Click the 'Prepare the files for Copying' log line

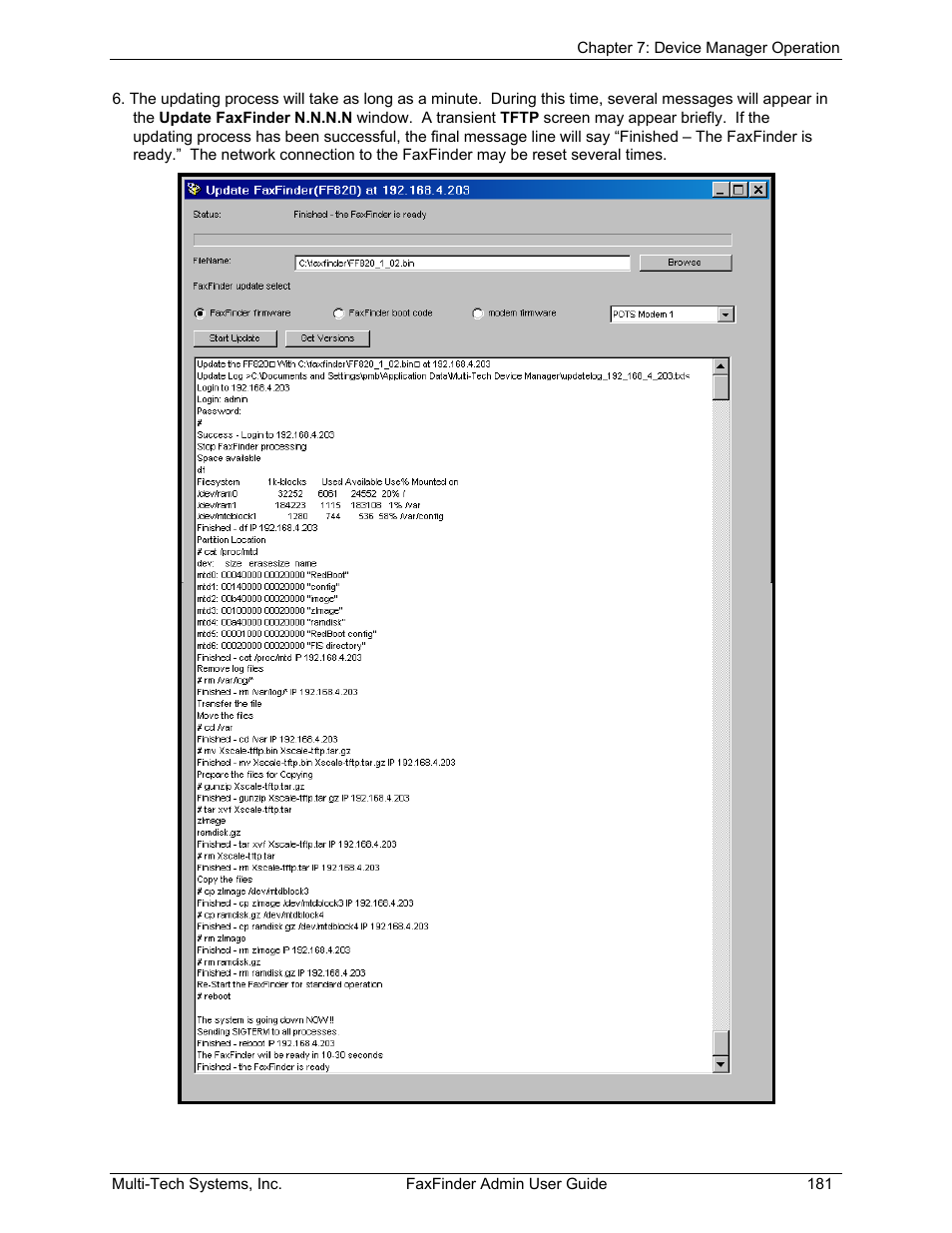tap(254, 775)
